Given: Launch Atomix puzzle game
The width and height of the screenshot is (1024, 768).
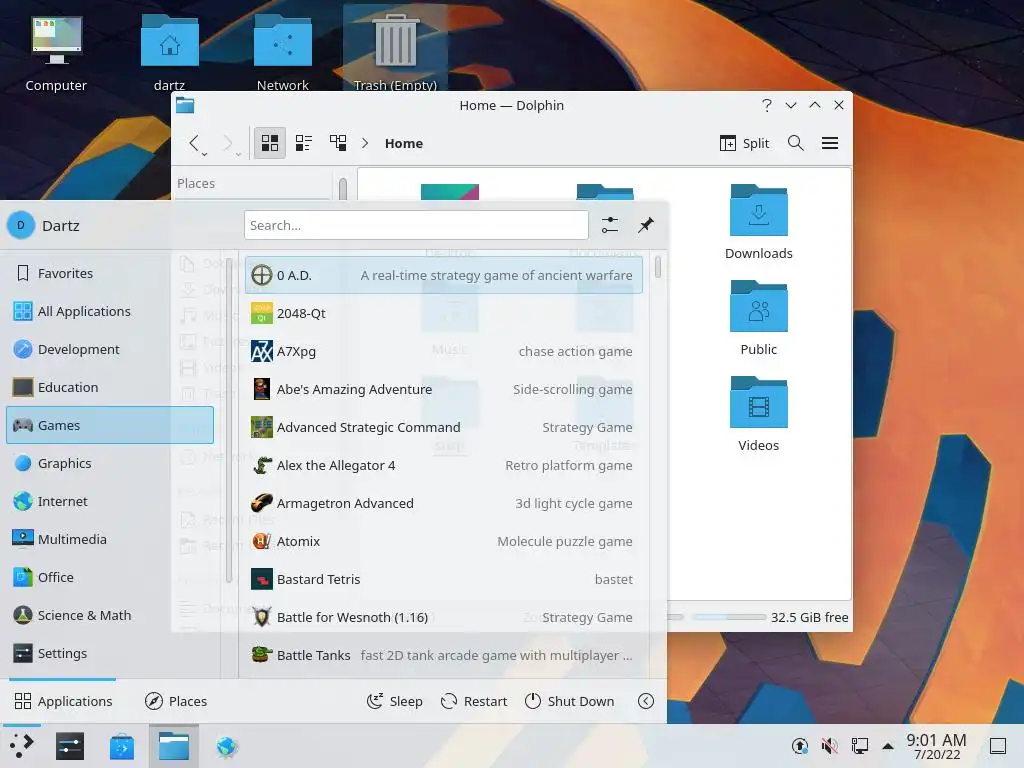Looking at the screenshot, I should [443, 541].
